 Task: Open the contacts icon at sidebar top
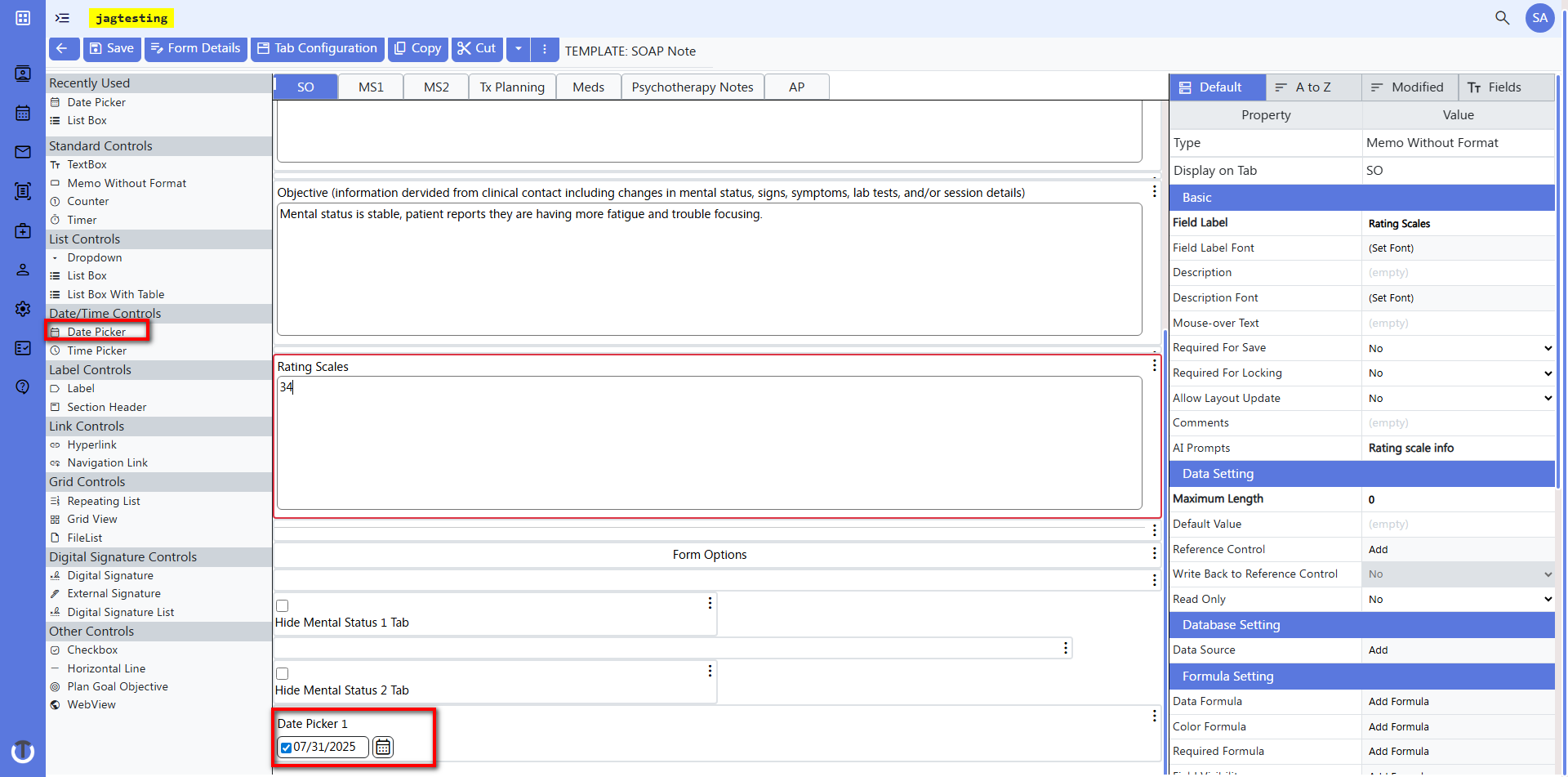click(22, 74)
